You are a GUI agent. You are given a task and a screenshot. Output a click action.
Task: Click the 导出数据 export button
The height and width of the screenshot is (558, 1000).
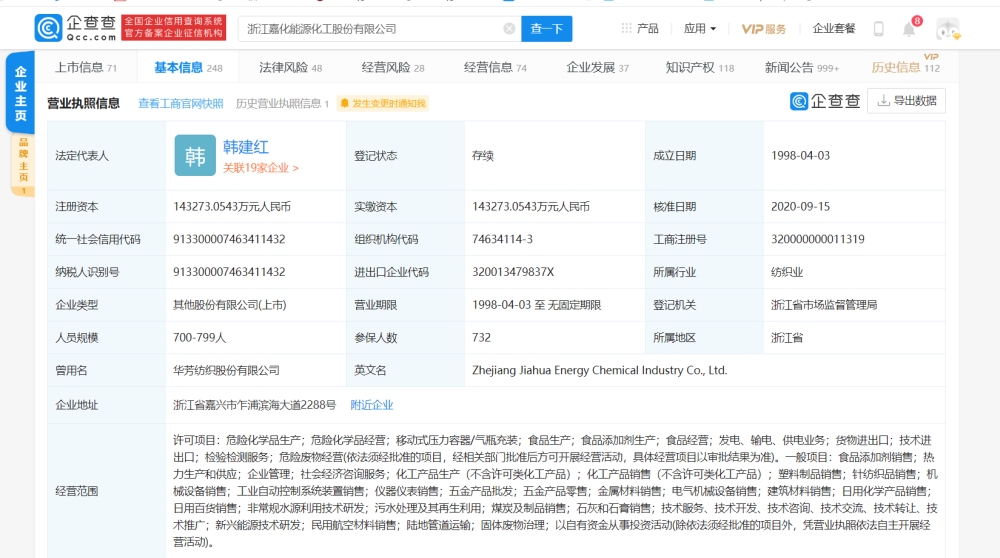[x=906, y=101]
